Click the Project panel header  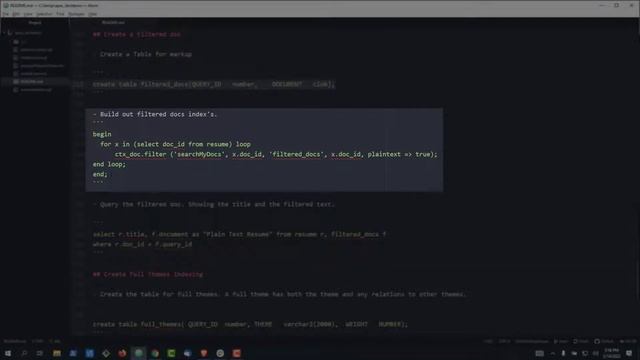[x=35, y=22]
